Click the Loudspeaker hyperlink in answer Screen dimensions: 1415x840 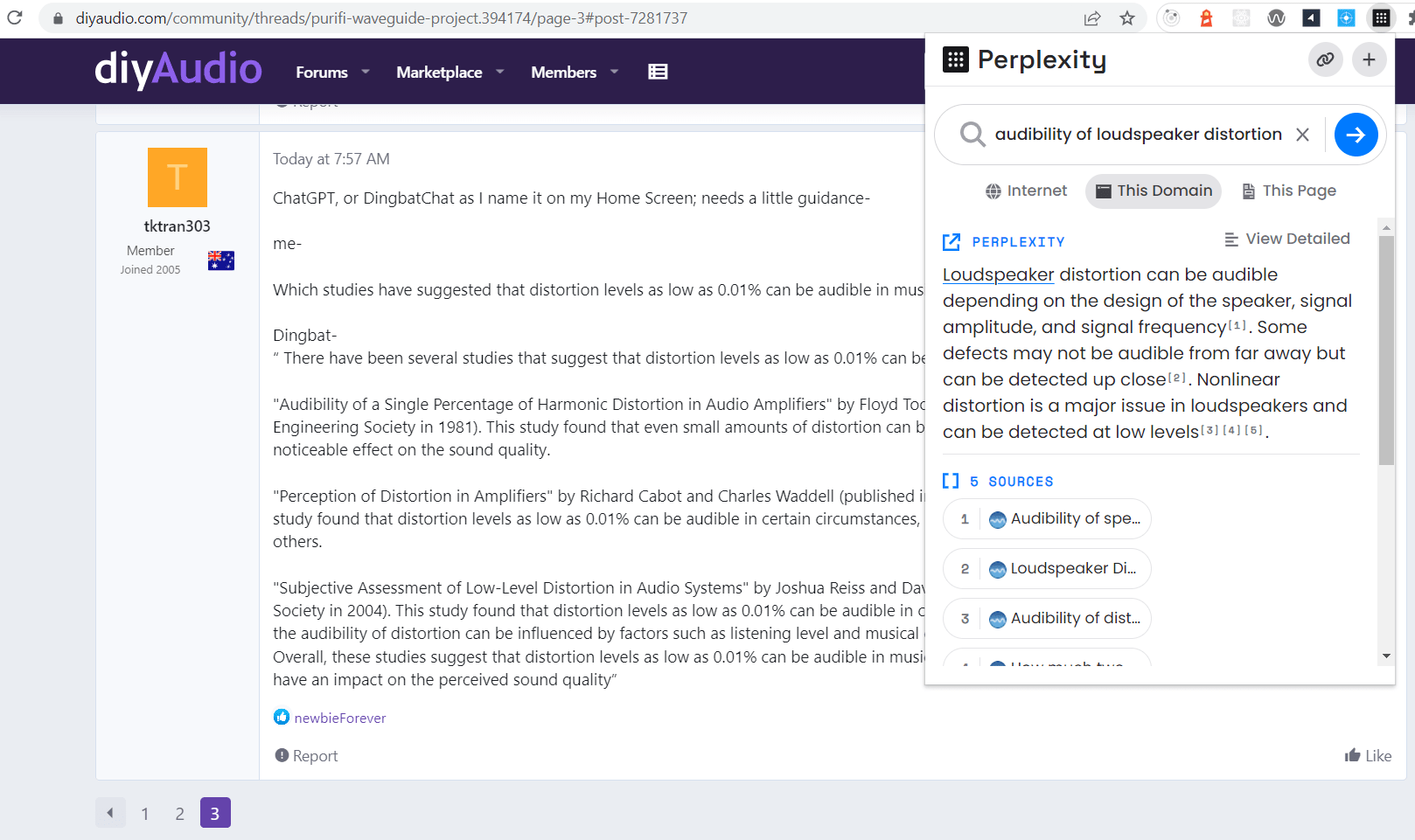pos(998,274)
